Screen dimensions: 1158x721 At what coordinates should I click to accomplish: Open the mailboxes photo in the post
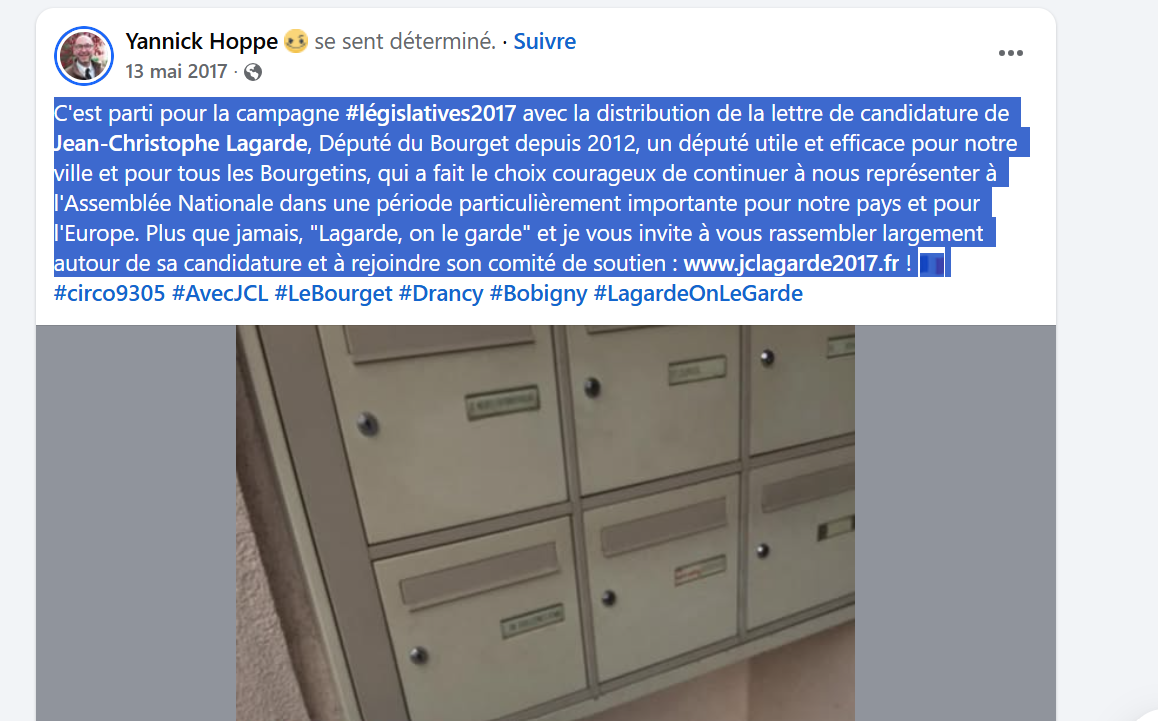545,523
